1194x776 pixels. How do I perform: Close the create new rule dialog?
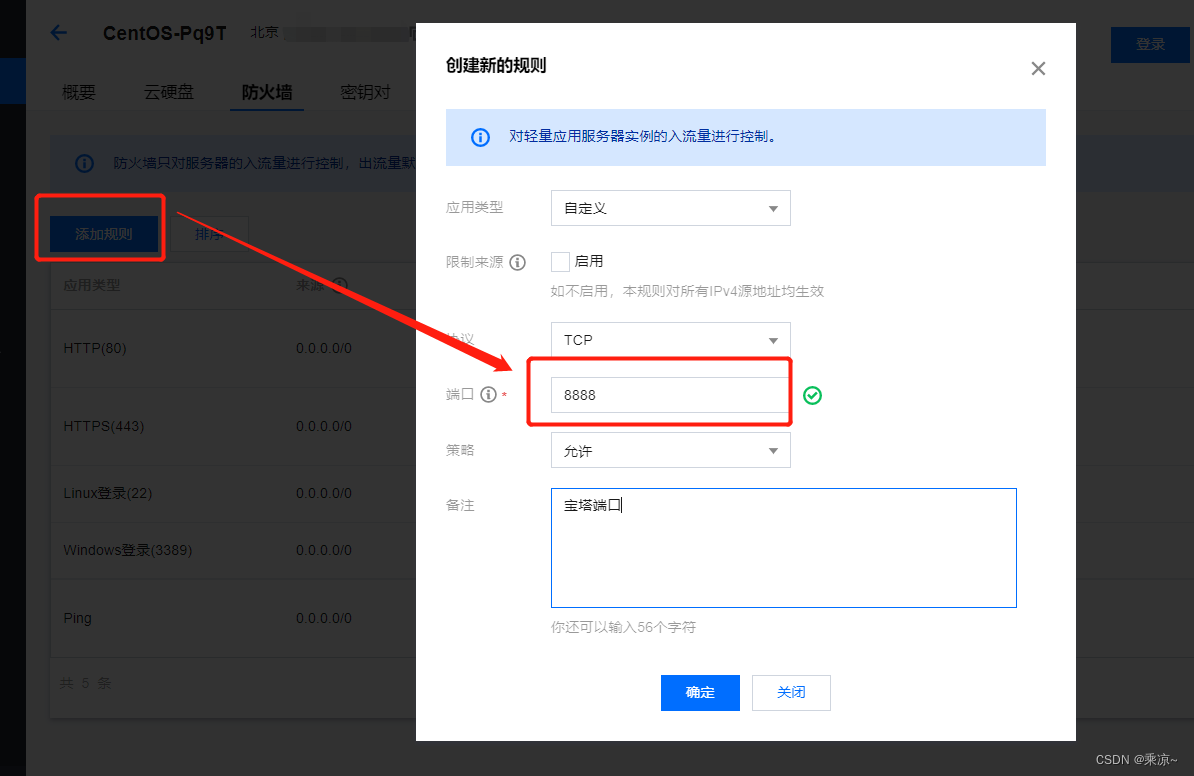(x=1038, y=69)
